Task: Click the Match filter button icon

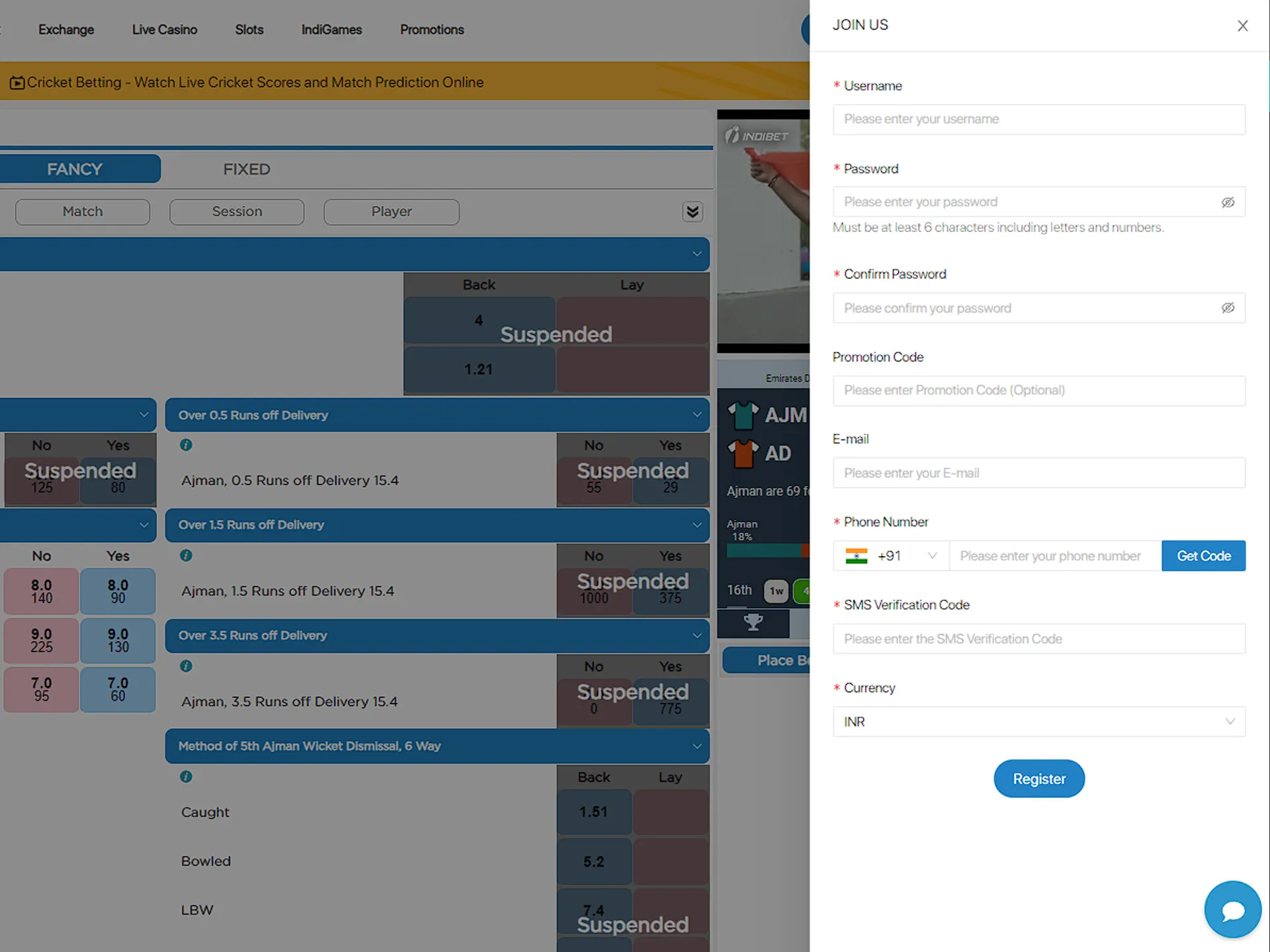Action: tap(82, 211)
